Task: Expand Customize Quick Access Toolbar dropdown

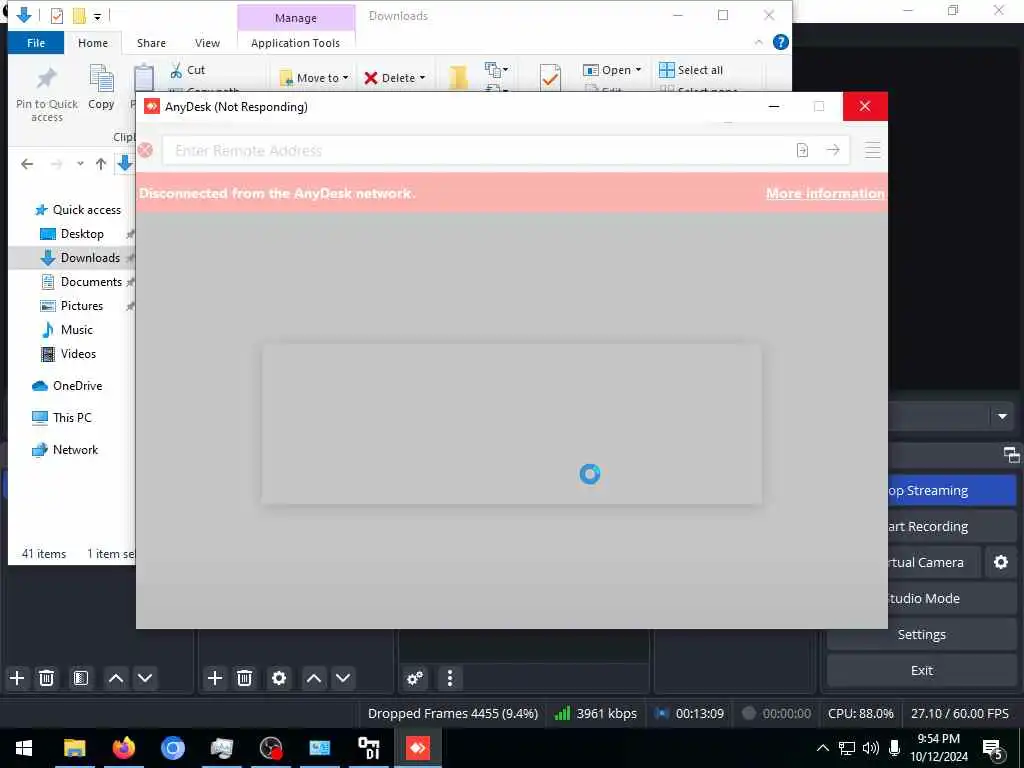Action: click(x=97, y=16)
